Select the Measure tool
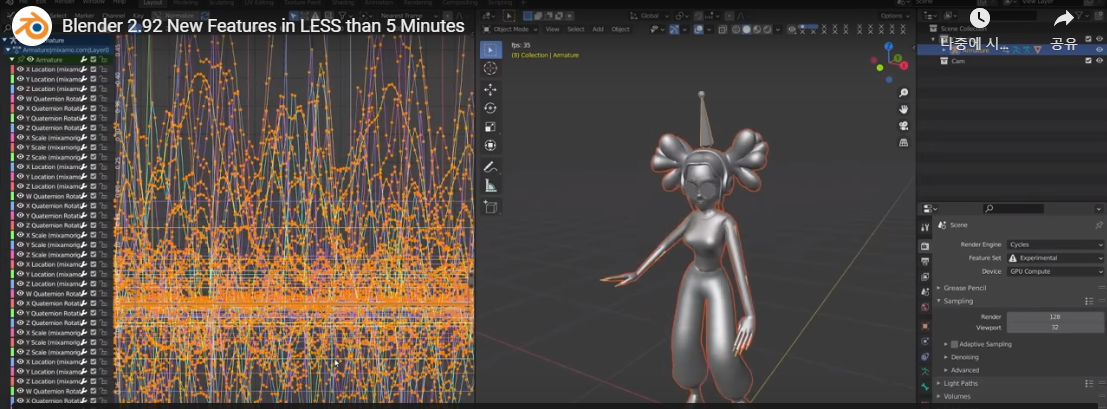 (491, 186)
